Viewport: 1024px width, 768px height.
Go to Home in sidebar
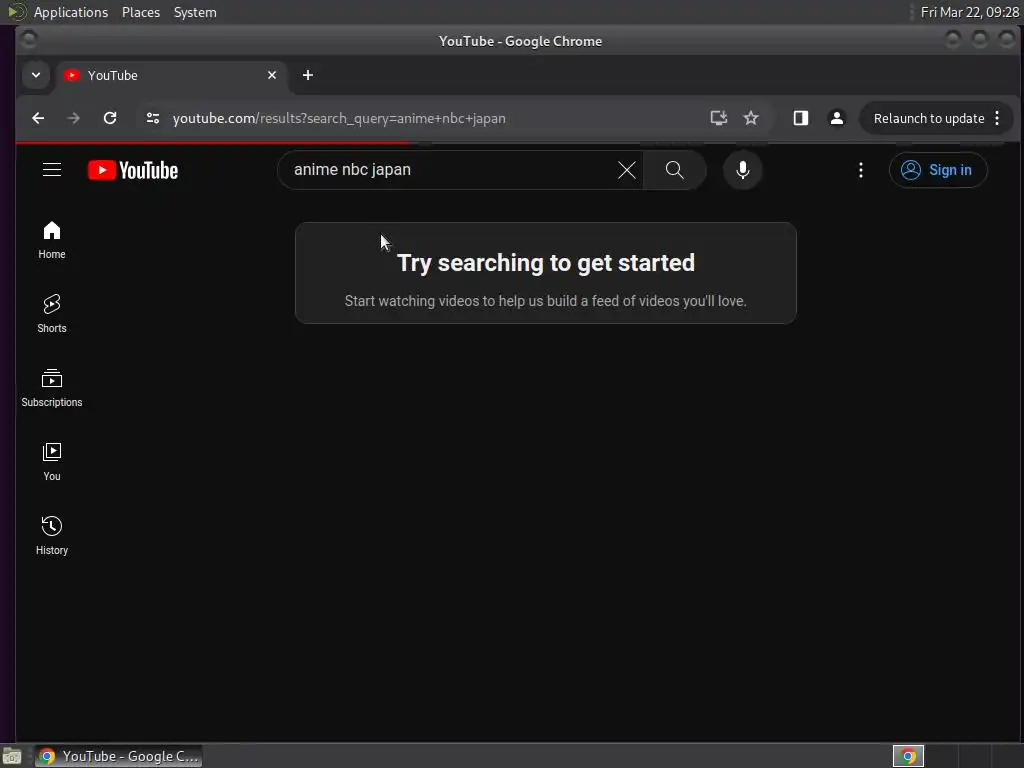pyautogui.click(x=52, y=240)
